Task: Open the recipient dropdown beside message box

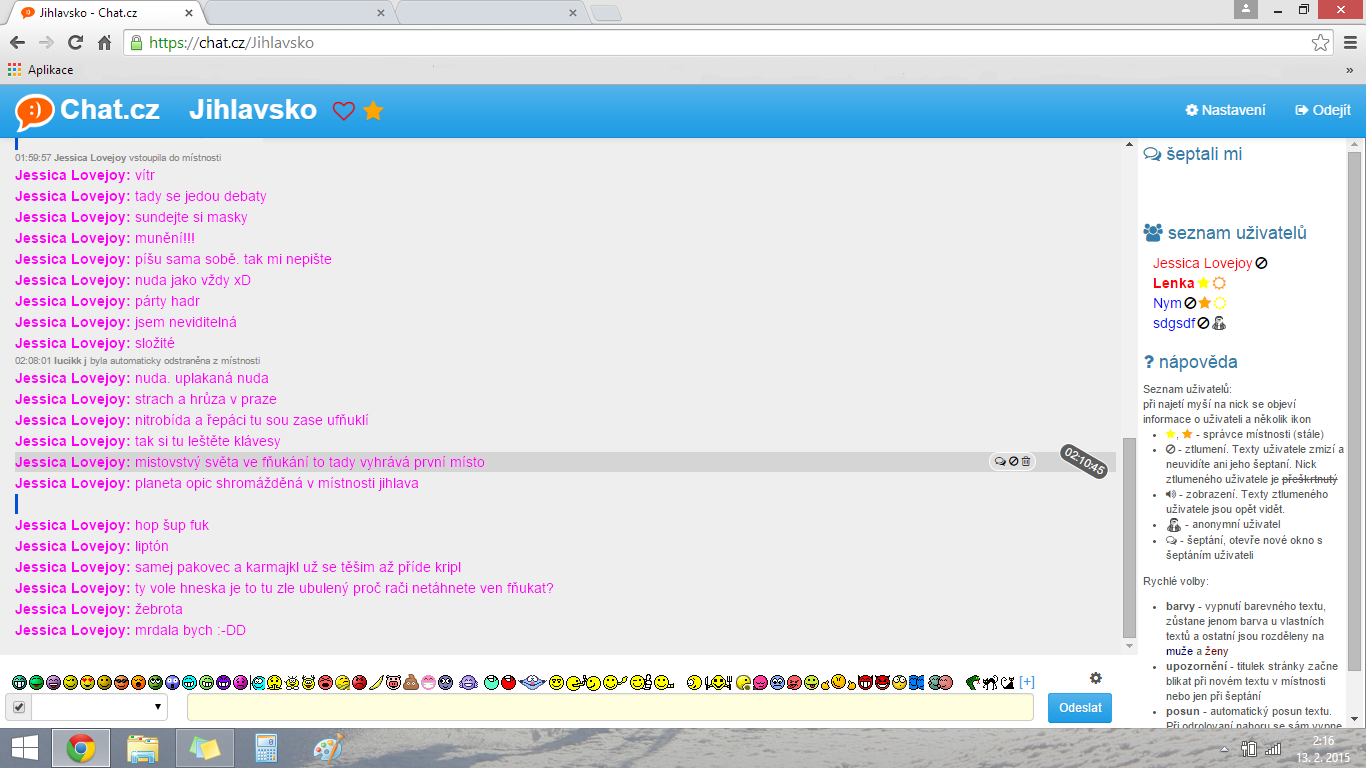Action: tap(99, 707)
